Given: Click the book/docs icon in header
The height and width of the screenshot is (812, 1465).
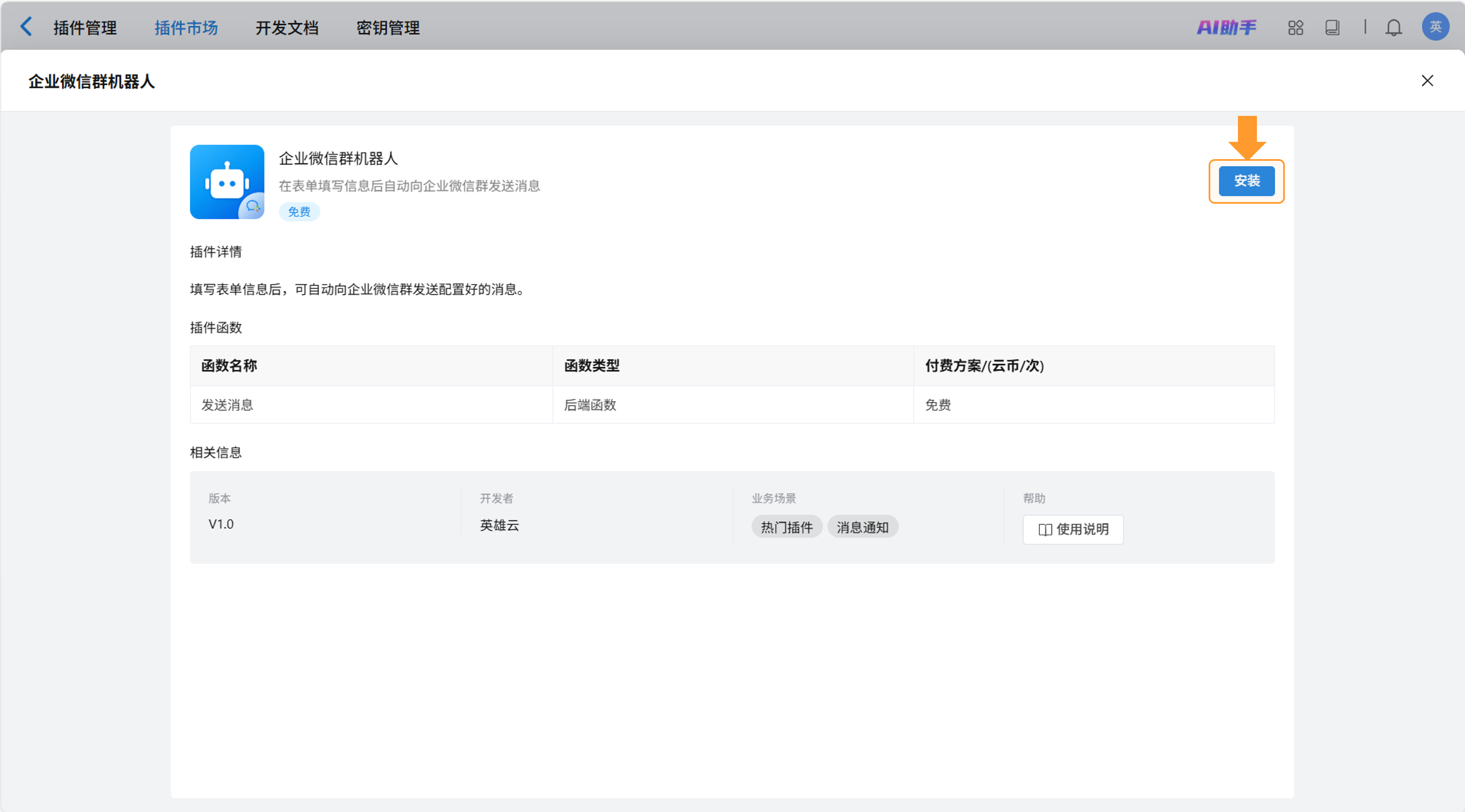Looking at the screenshot, I should (x=1332, y=27).
